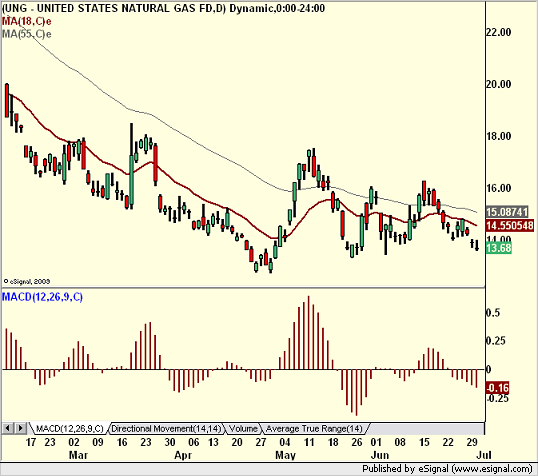Click the eSignal copyright mark on chart
This screenshot has height=476, width=538.
tap(27, 281)
